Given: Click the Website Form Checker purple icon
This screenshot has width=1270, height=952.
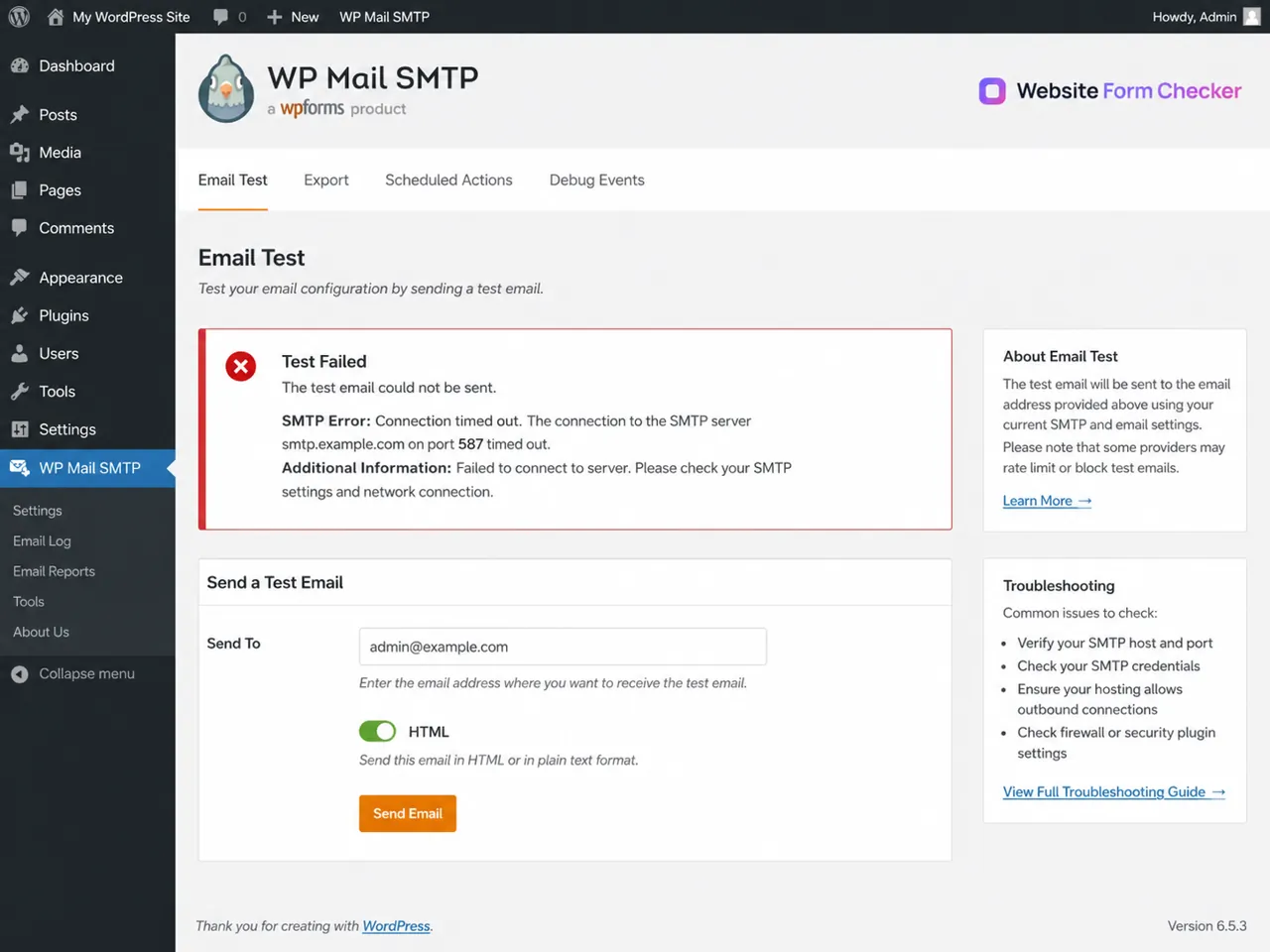Looking at the screenshot, I should pos(992,91).
